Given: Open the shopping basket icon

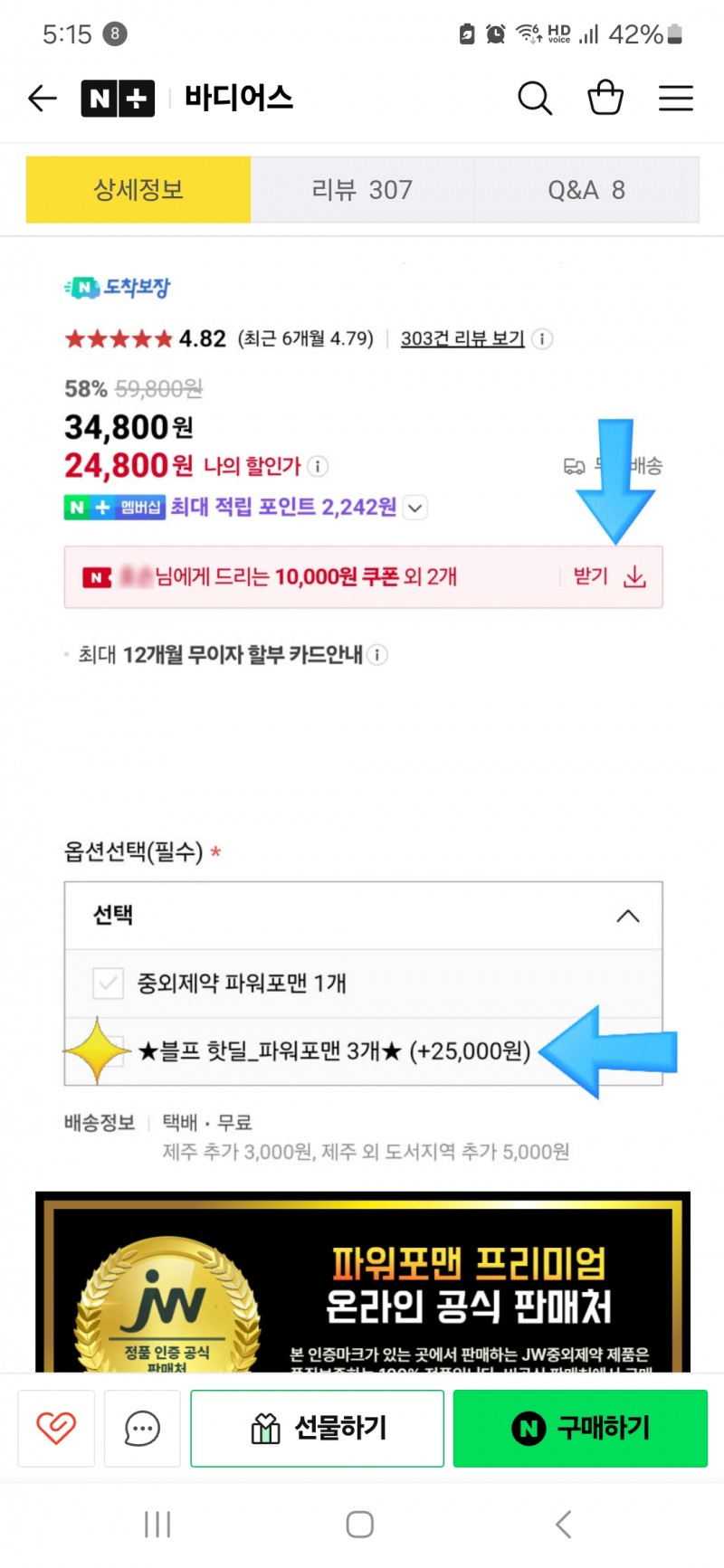Looking at the screenshot, I should click(605, 97).
